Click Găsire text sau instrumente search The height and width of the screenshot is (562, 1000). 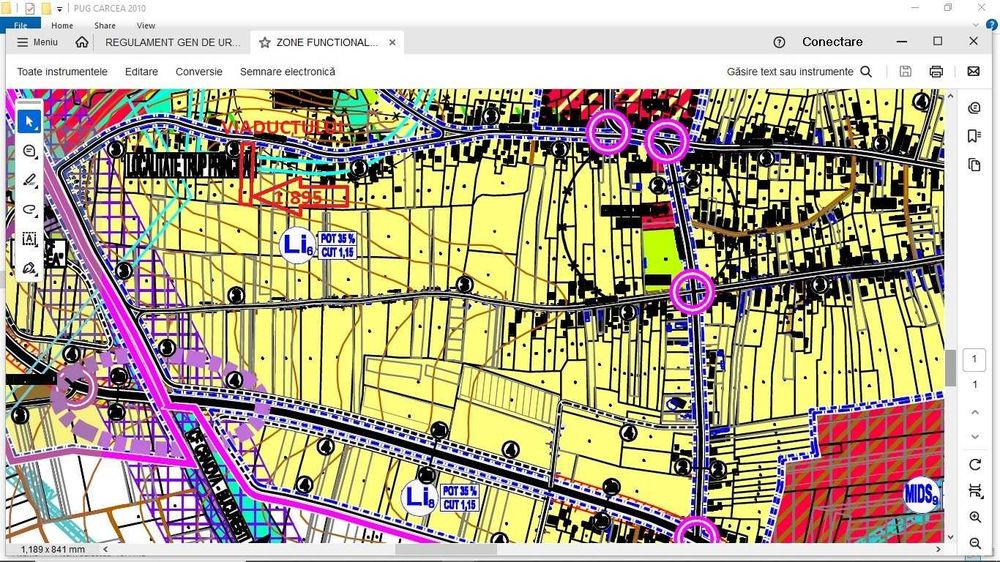coord(790,71)
